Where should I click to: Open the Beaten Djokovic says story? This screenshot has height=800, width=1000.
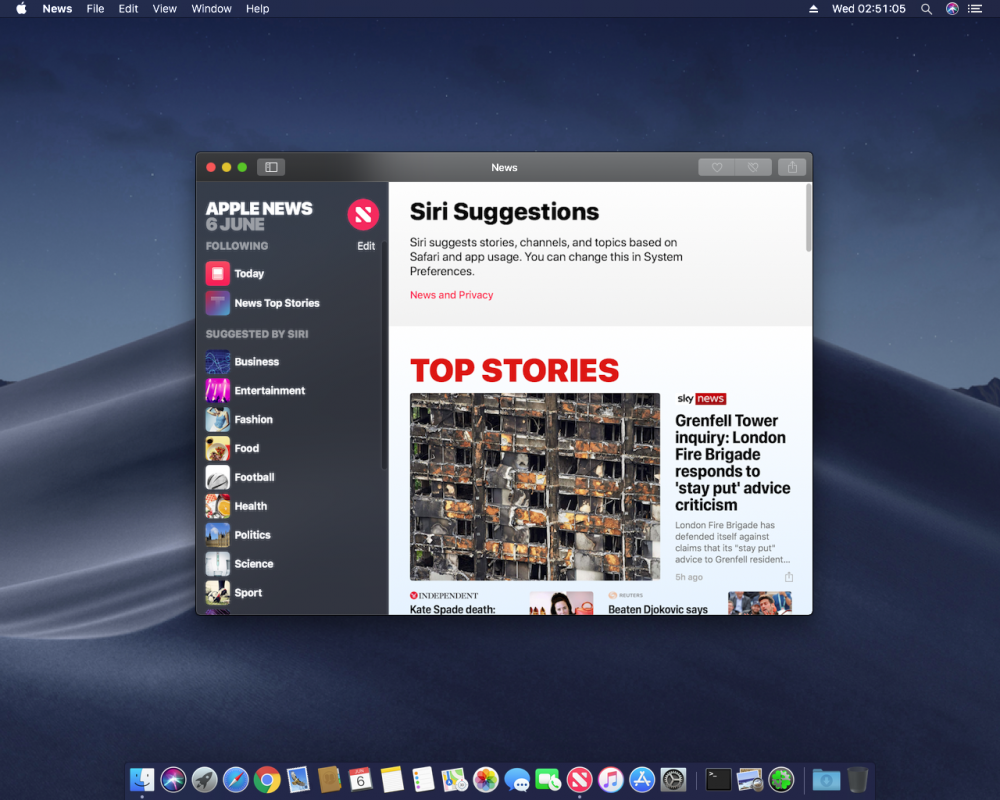click(x=658, y=609)
